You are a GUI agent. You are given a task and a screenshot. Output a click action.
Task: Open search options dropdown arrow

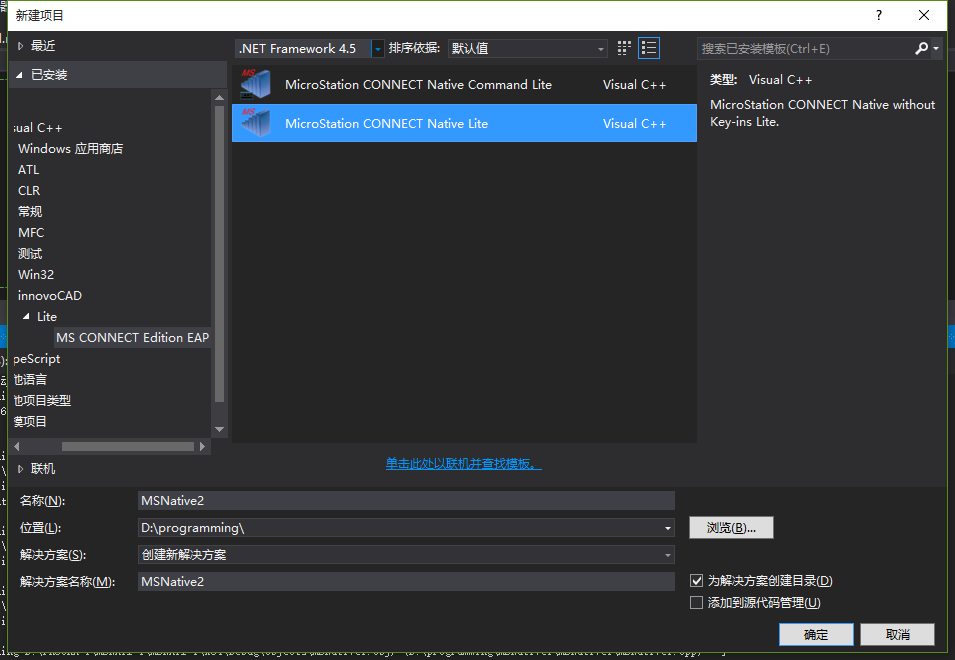[936, 48]
